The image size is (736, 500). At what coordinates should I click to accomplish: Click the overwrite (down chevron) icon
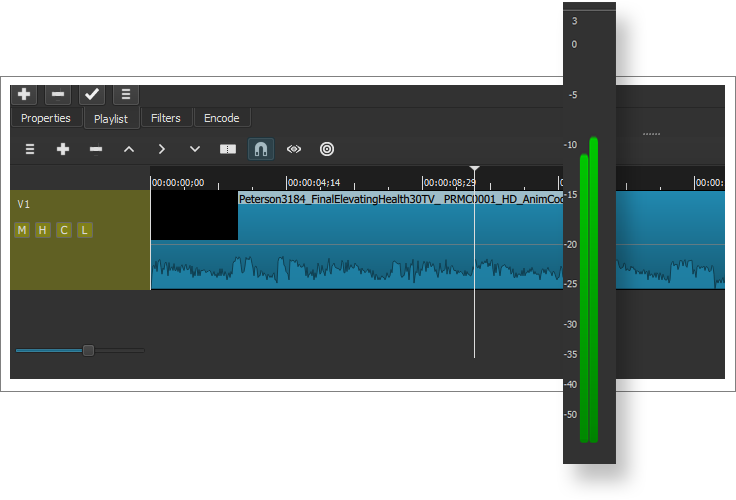tap(195, 149)
